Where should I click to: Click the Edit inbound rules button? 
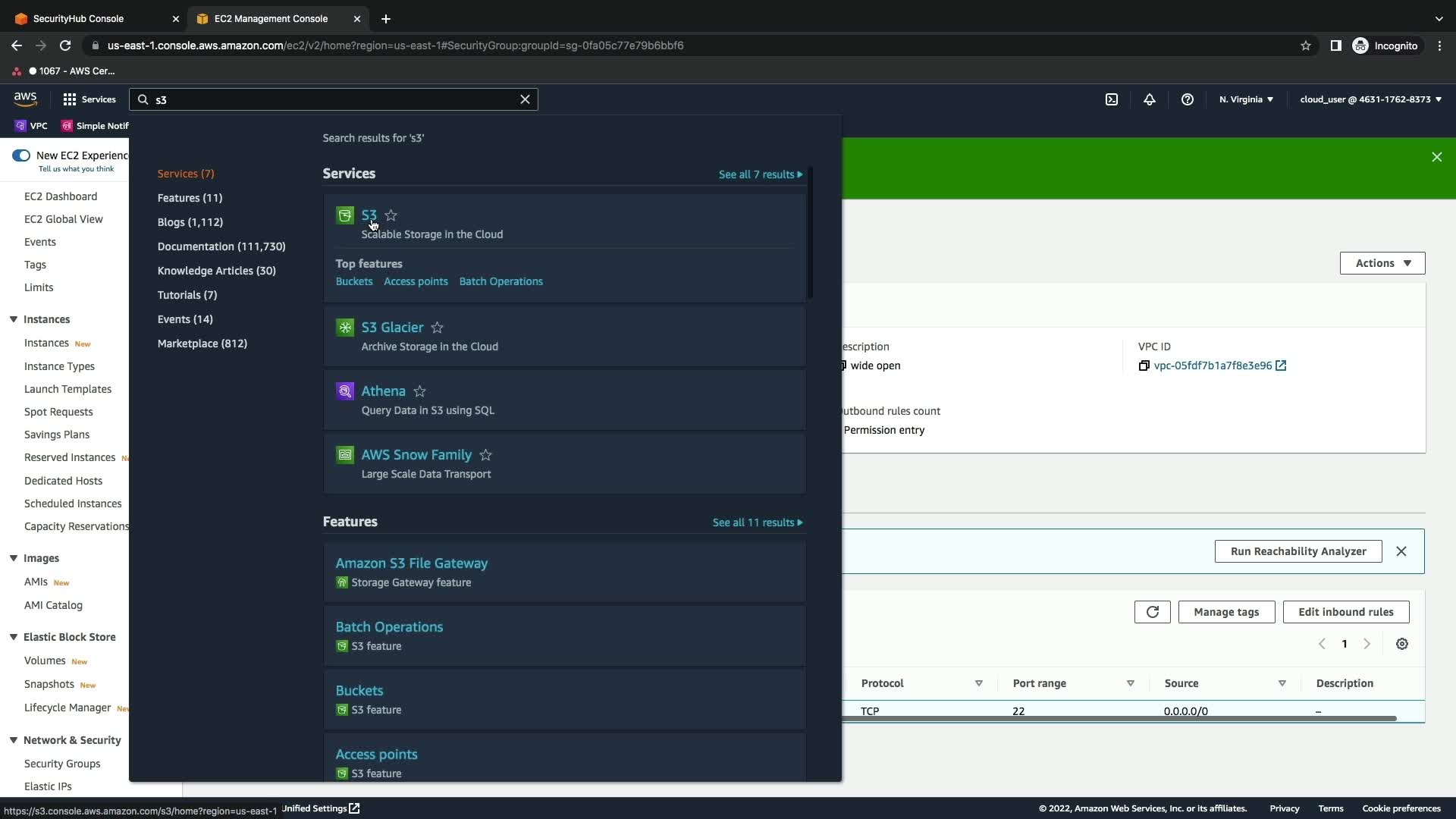pos(1345,612)
